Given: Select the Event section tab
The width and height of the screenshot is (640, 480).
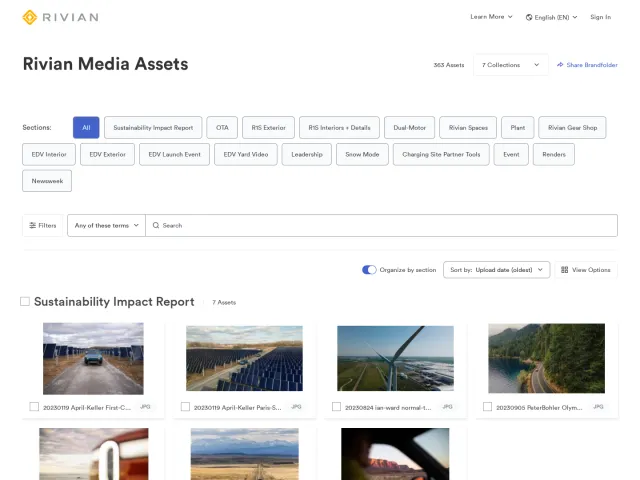Looking at the screenshot, I should (511, 154).
